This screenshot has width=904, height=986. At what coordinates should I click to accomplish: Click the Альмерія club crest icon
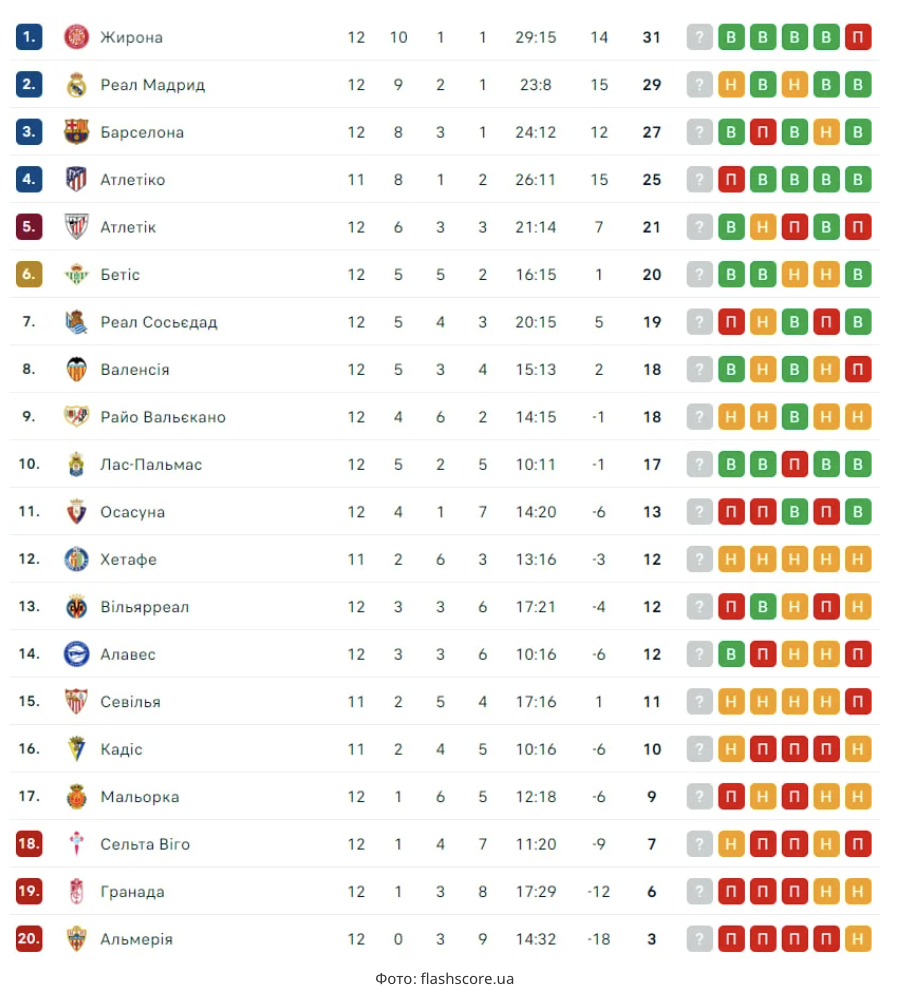[x=77, y=939]
